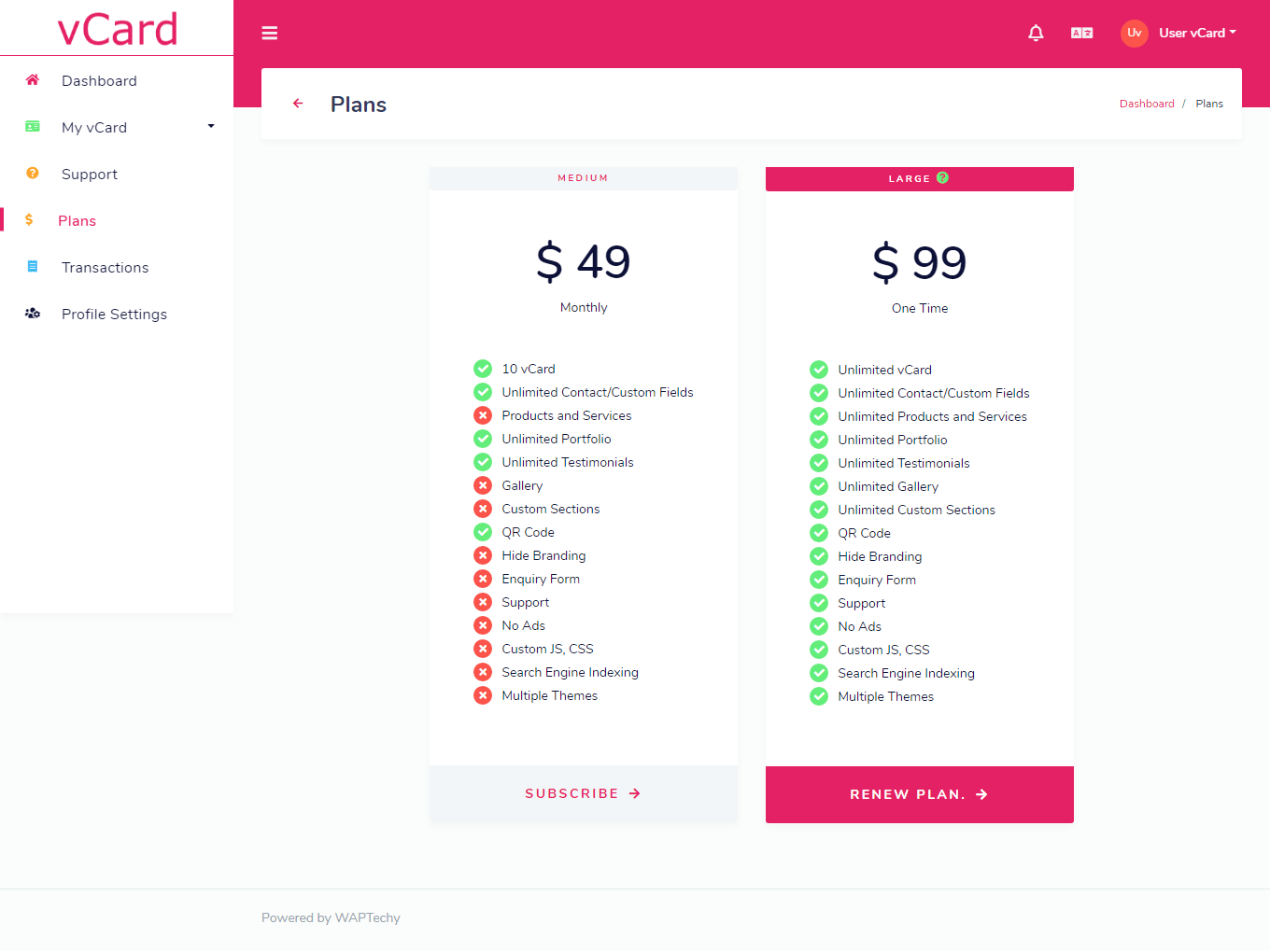
Task: Subscribe to the Medium plan
Action: point(583,793)
